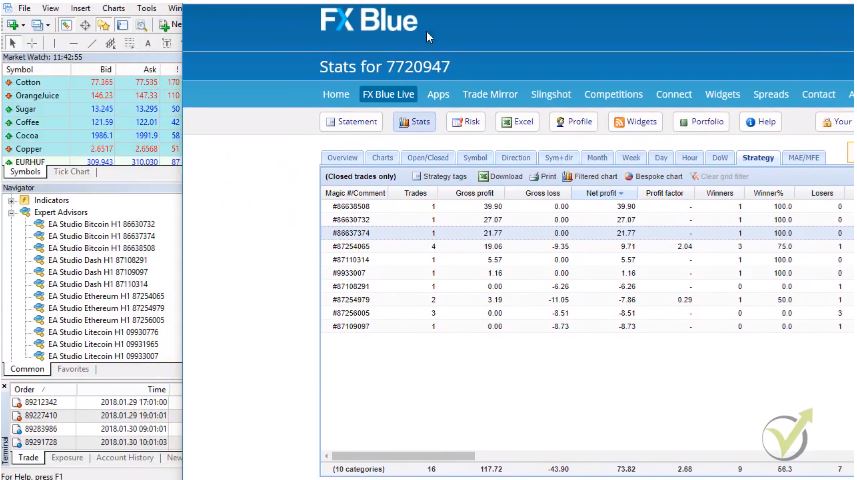The width and height of the screenshot is (857, 480).
Task: Open Trade Mirror nav link
Action: [490, 94]
